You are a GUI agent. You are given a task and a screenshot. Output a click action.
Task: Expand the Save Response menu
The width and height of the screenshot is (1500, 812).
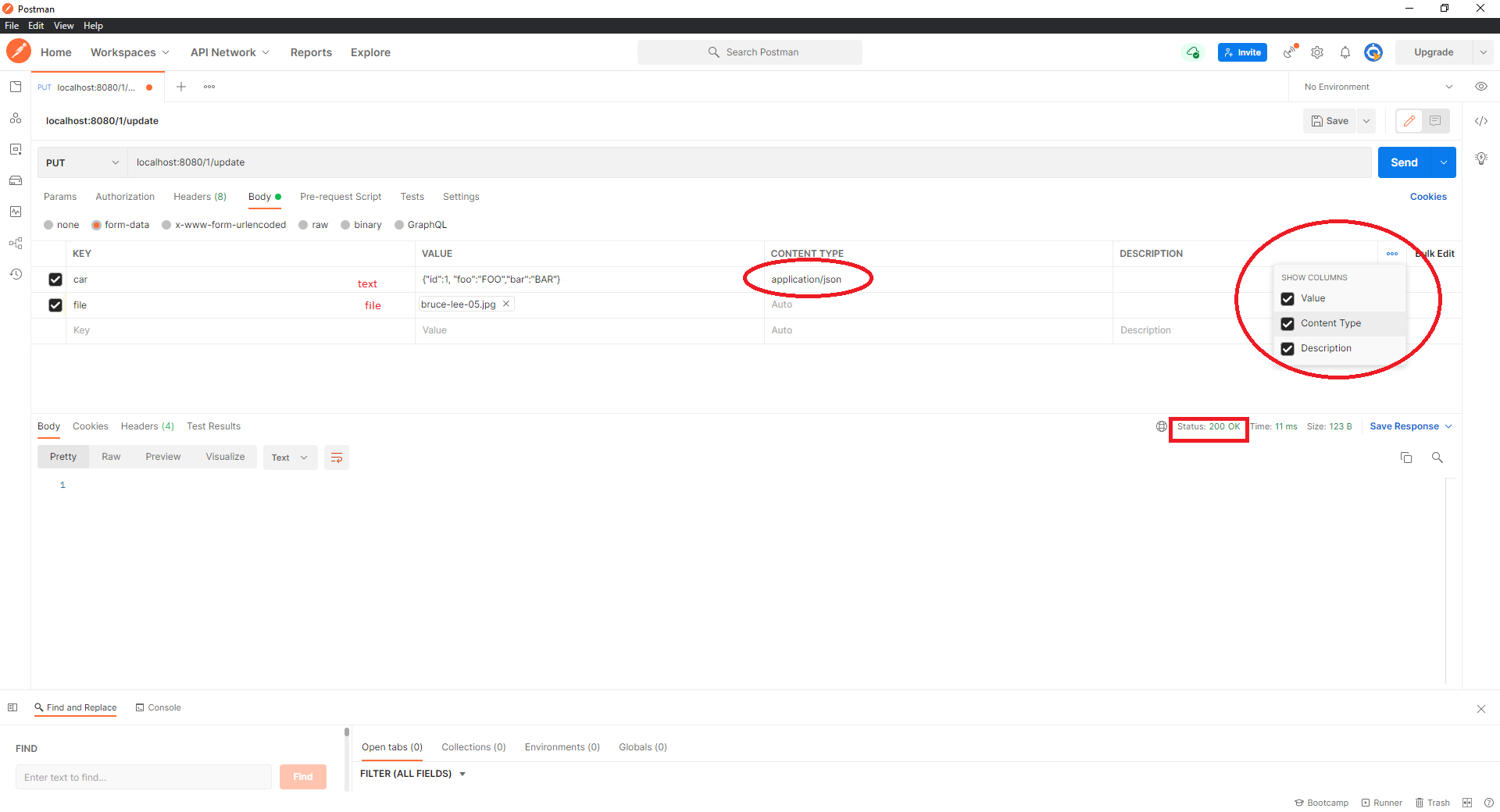click(1411, 426)
